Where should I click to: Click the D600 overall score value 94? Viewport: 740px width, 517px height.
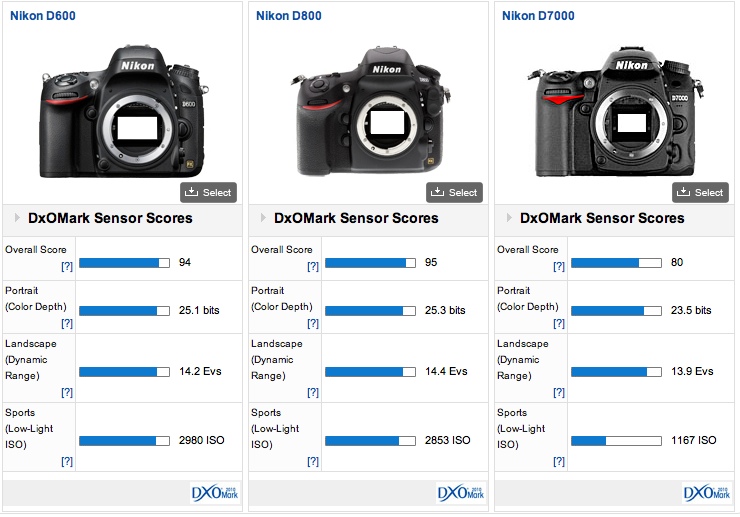(185, 262)
